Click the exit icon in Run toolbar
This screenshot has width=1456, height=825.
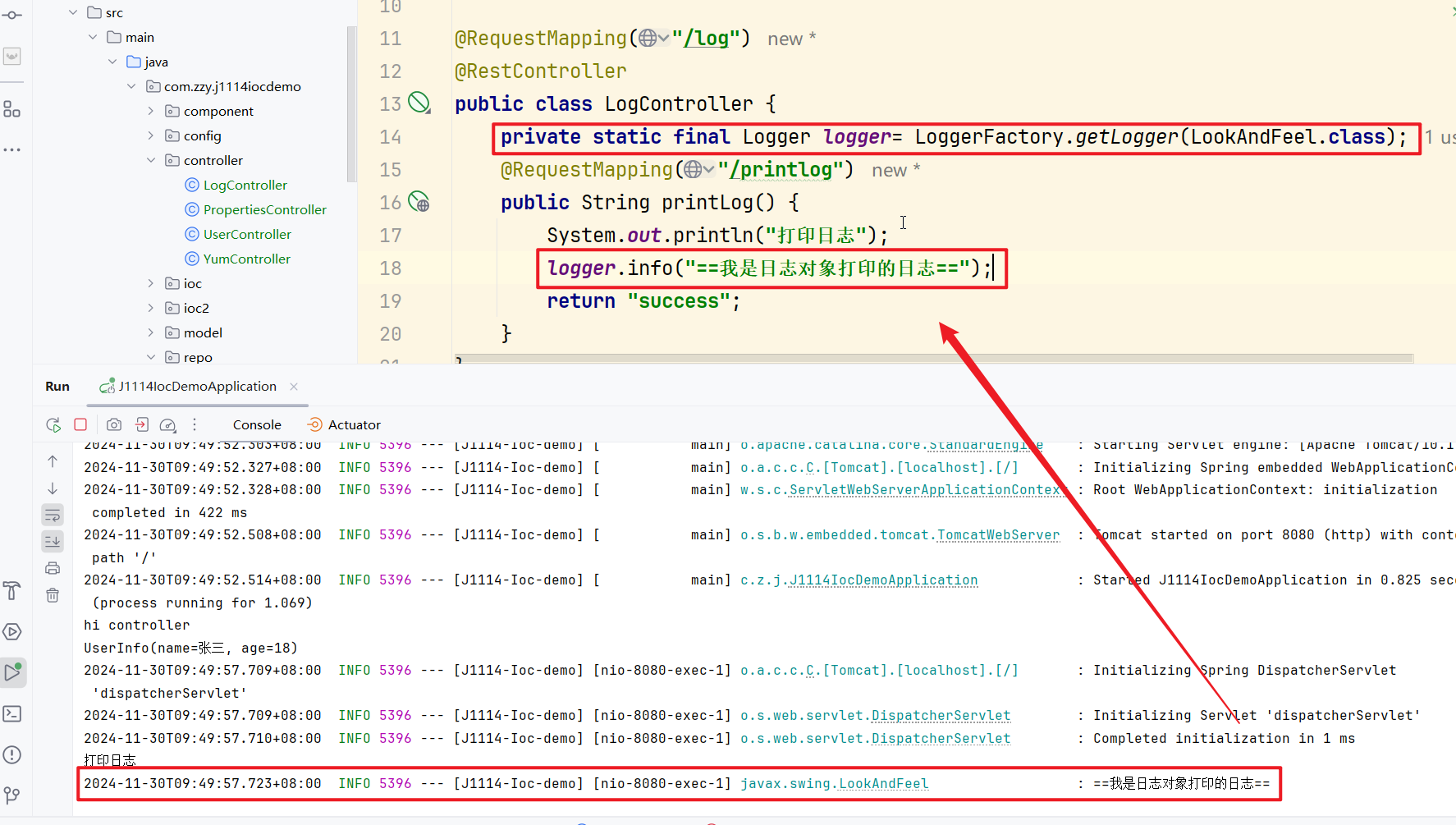(x=142, y=424)
